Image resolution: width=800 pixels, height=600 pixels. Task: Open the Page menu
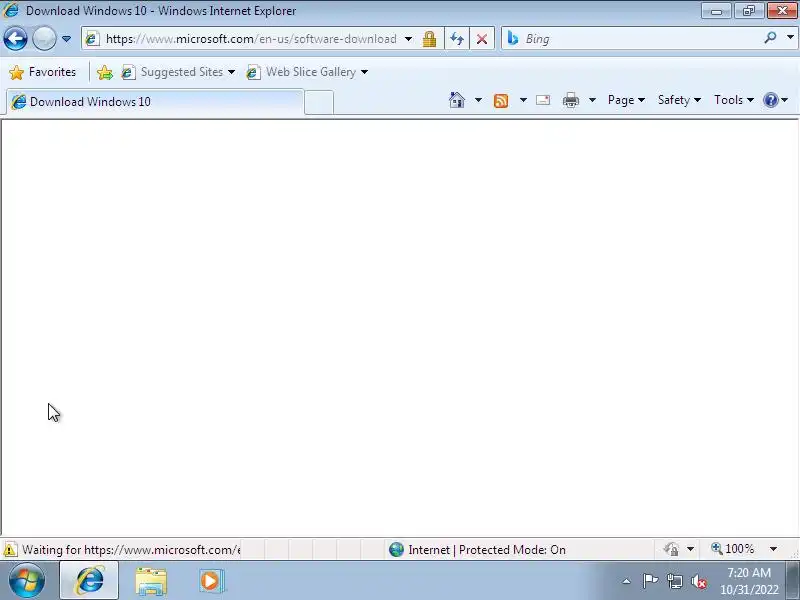click(626, 100)
